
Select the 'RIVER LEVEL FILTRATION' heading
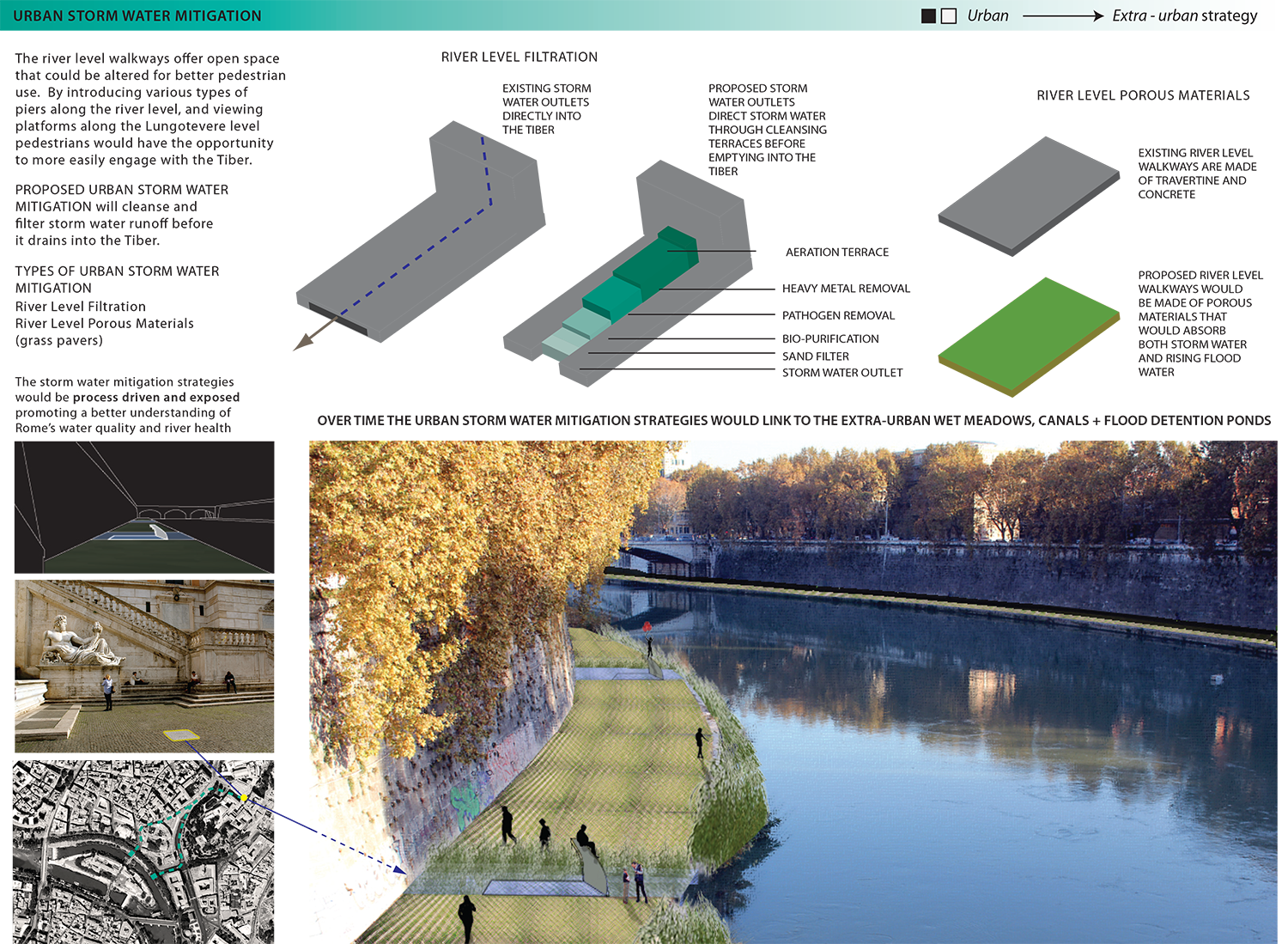coord(519,57)
